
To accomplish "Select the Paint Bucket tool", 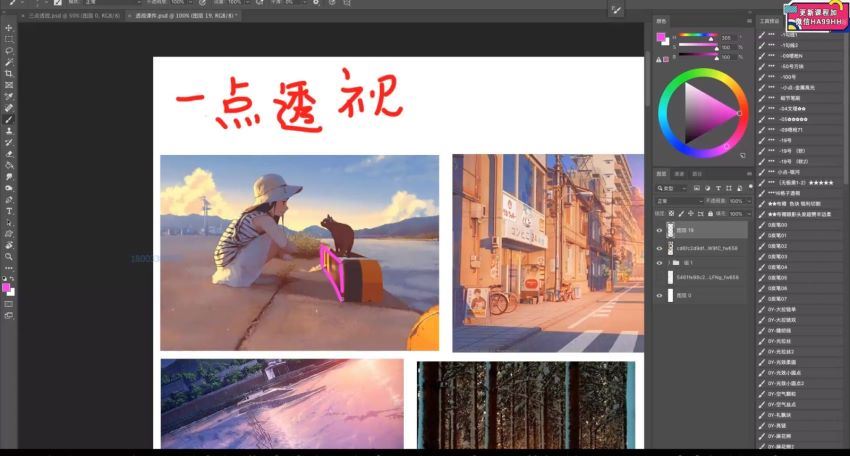I will point(9,165).
